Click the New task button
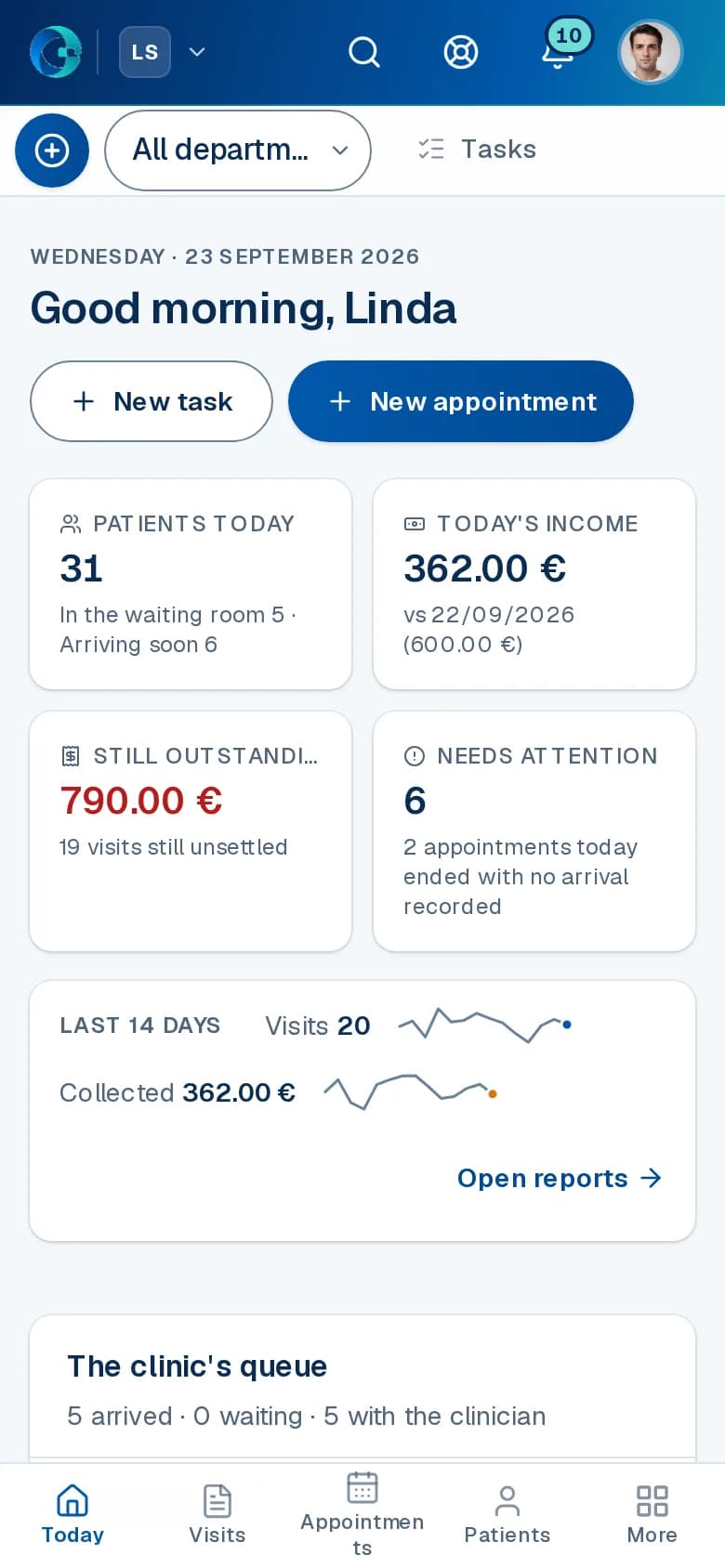725x1568 pixels. point(152,401)
